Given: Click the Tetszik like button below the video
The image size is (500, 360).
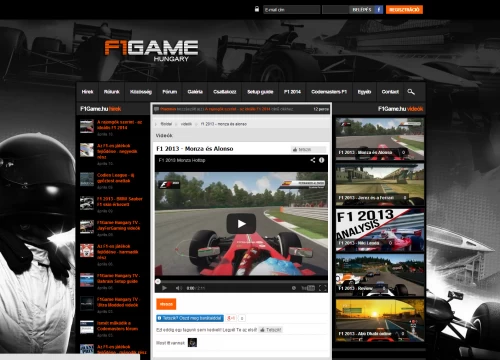Looking at the screenshot, I should [271, 330].
